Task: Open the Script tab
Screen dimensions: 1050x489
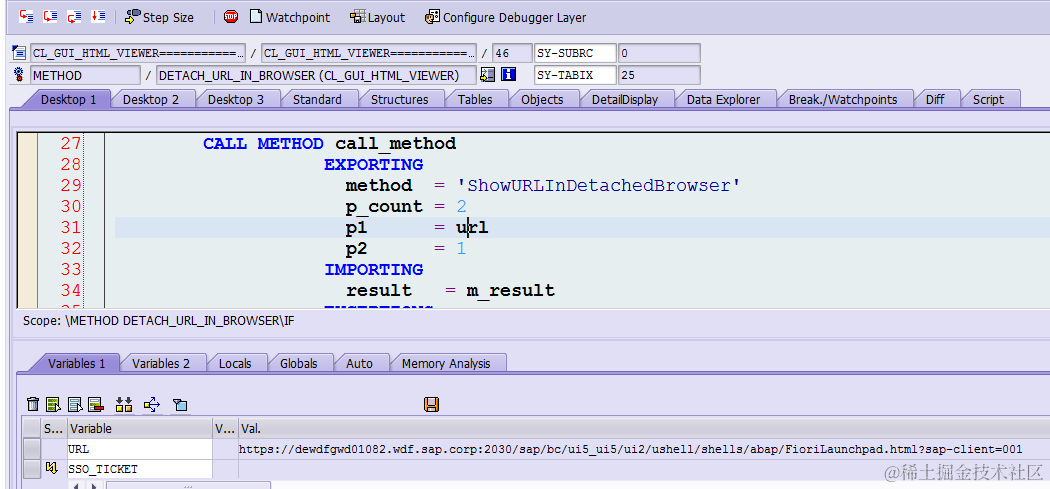Action: (x=988, y=99)
